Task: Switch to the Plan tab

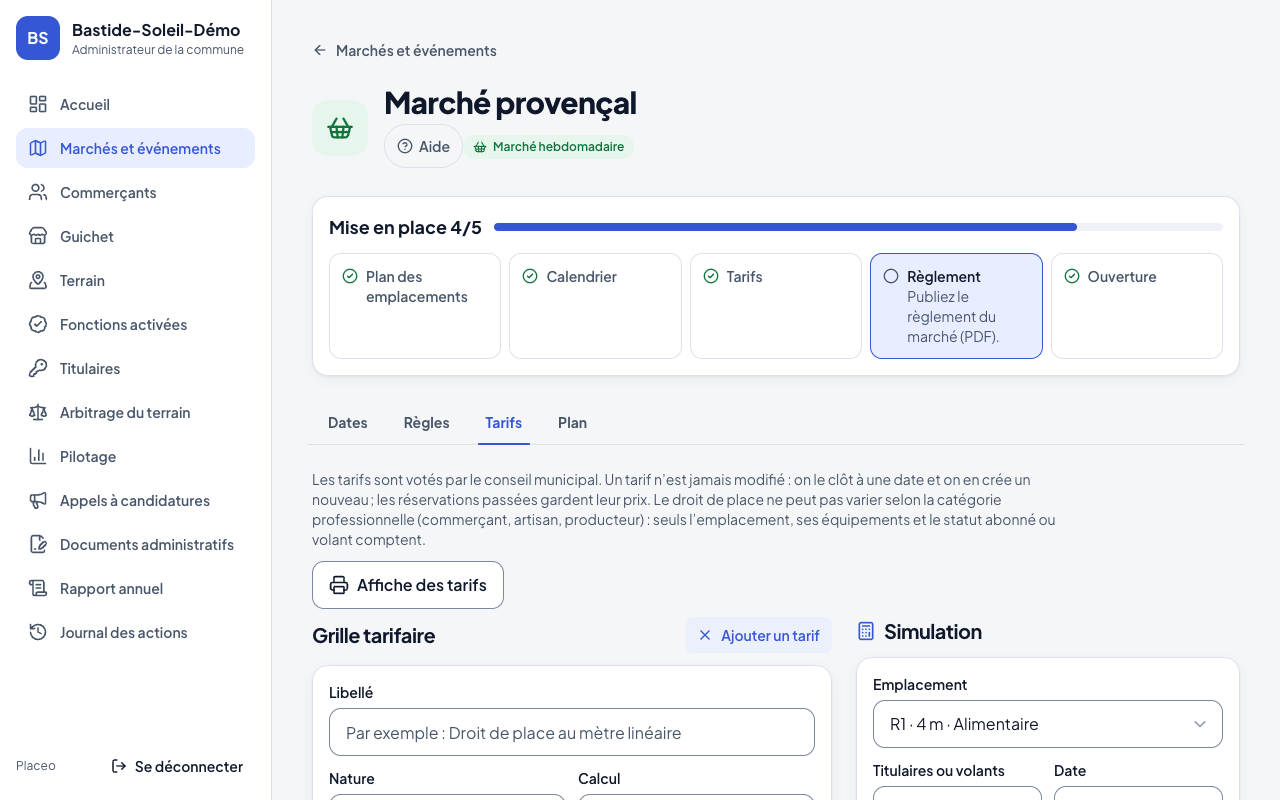Action: 572,423
